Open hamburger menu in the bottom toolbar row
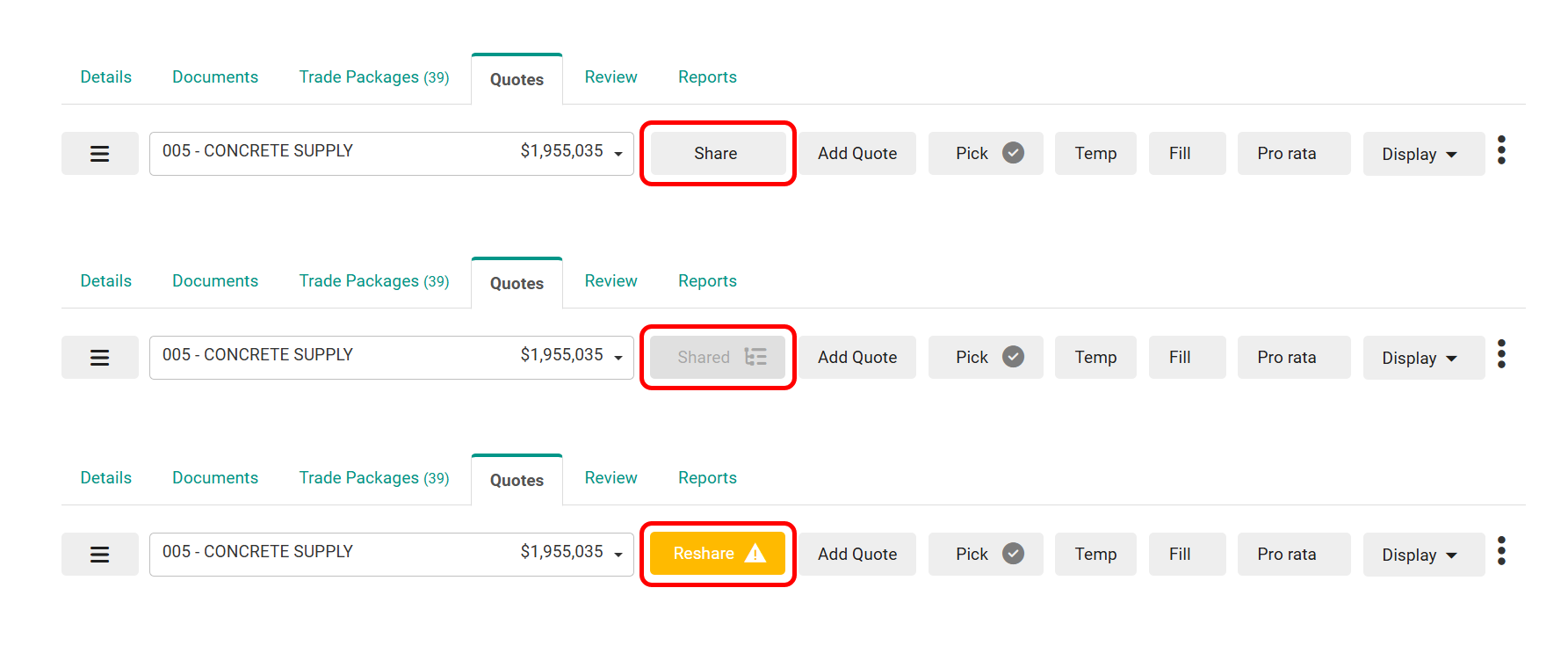The width and height of the screenshot is (1568, 646). [99, 555]
